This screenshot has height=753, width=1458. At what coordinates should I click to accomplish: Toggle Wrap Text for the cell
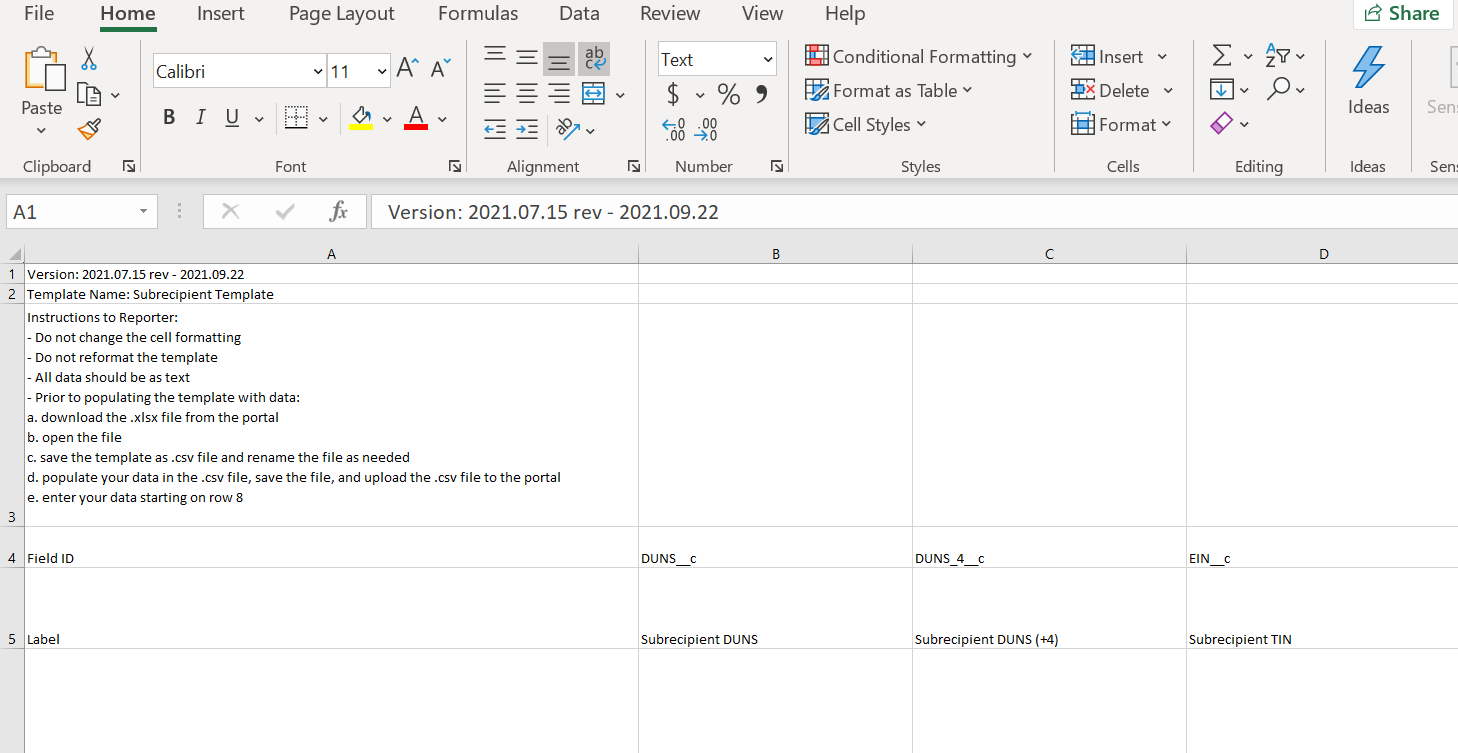point(594,59)
